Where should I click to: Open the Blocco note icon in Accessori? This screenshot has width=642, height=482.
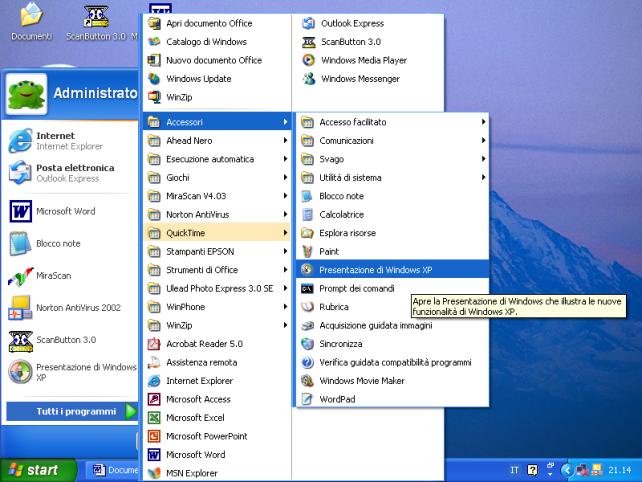pyautogui.click(x=307, y=196)
